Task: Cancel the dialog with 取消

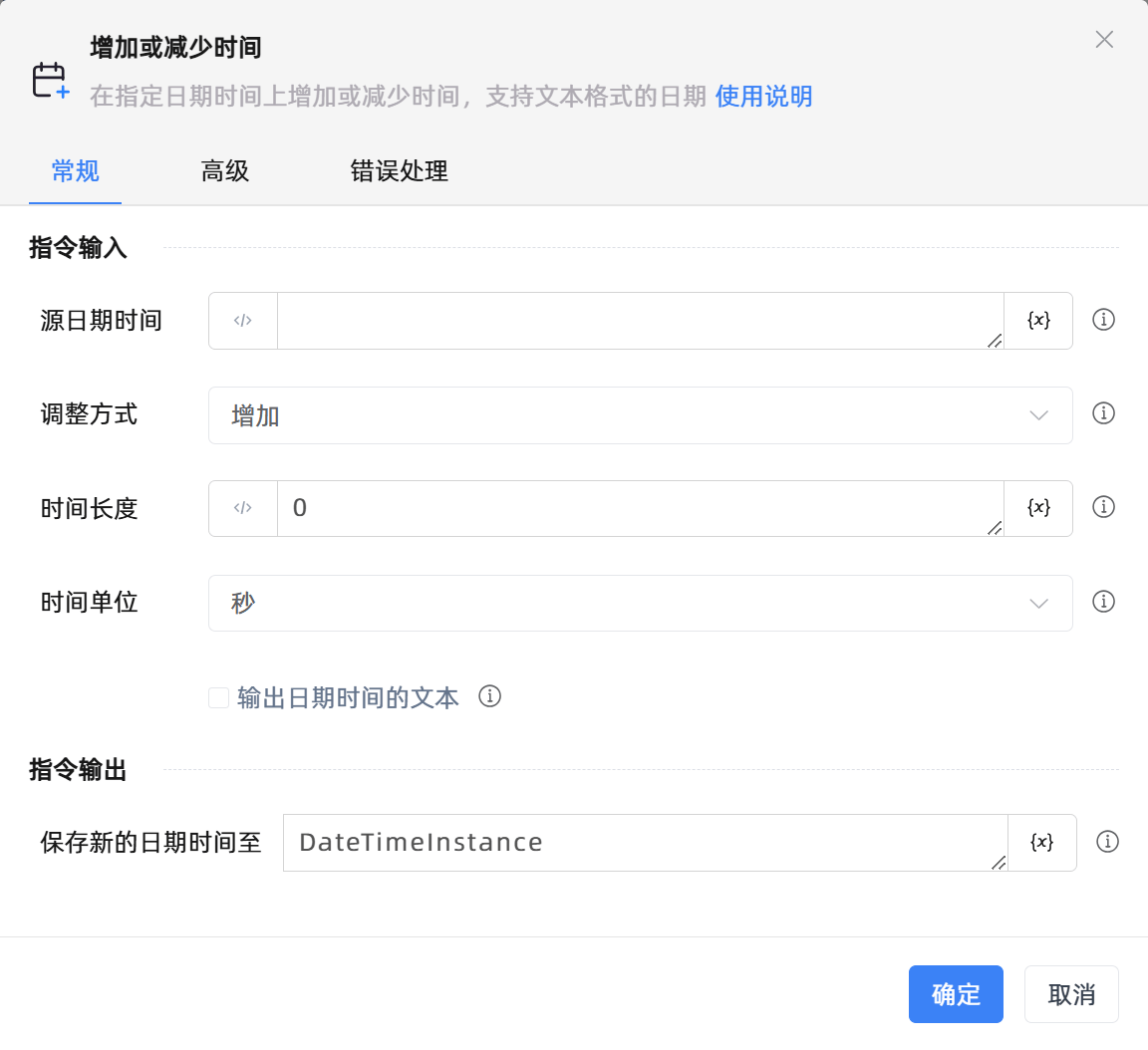Action: [x=1071, y=994]
